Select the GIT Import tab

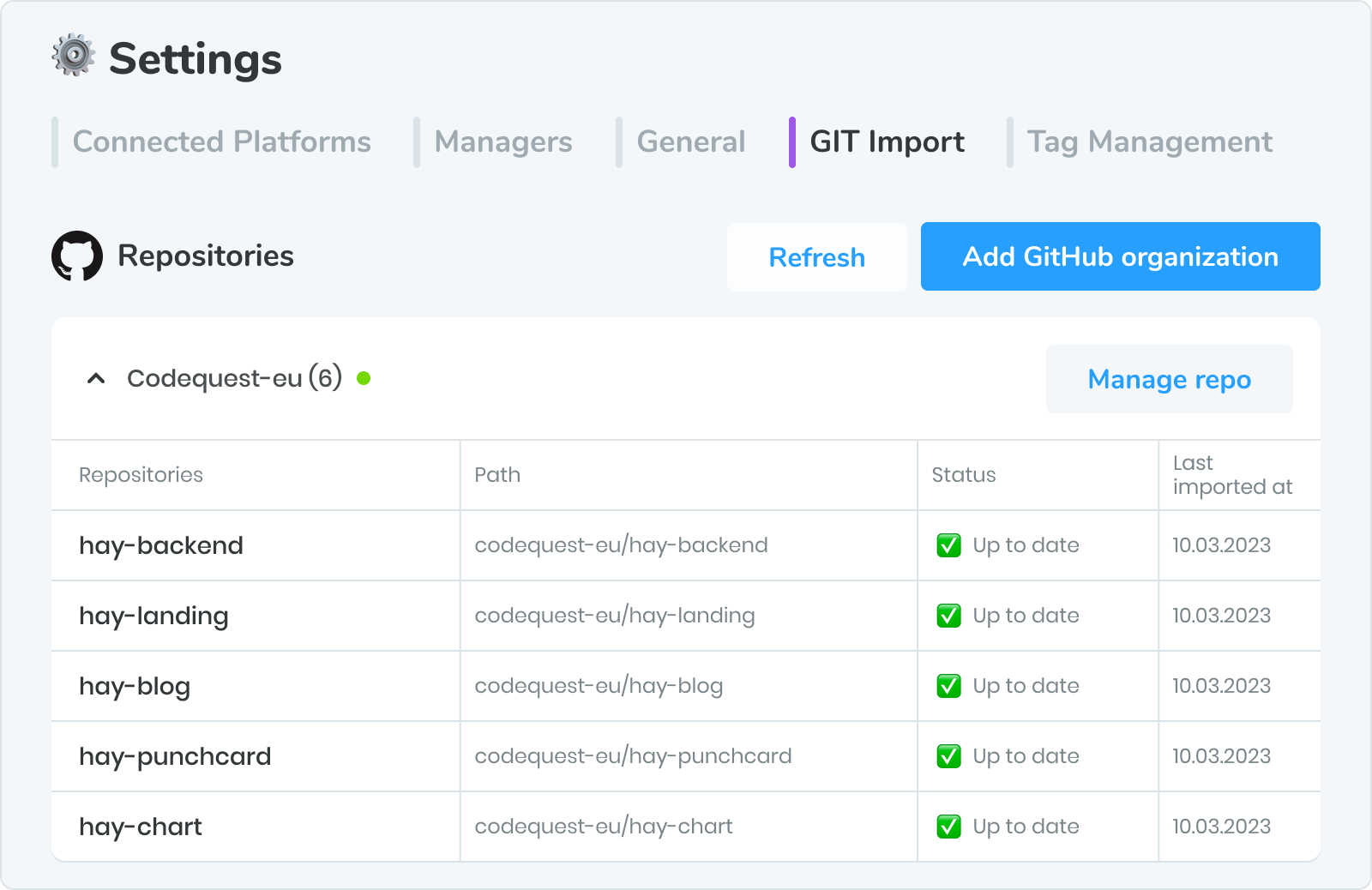[888, 141]
